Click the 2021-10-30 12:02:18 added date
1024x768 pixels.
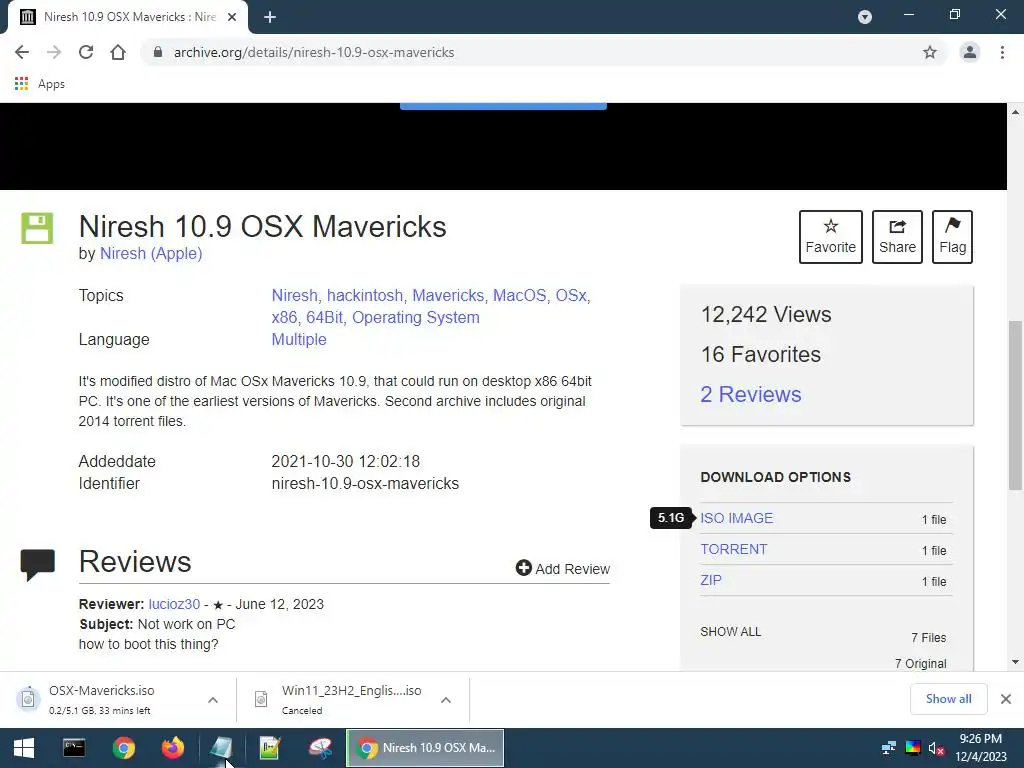tap(345, 462)
